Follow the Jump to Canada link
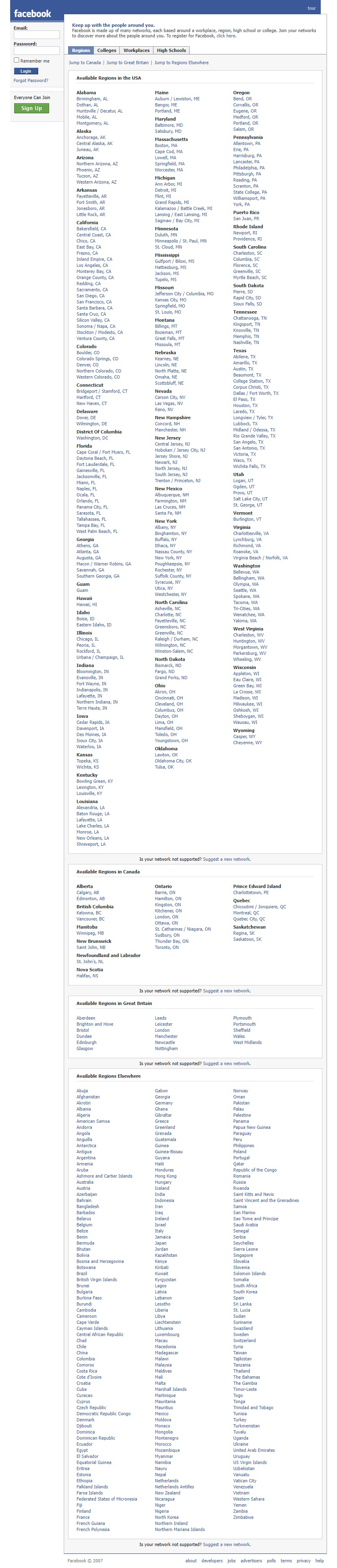337x1568 pixels. tap(85, 63)
